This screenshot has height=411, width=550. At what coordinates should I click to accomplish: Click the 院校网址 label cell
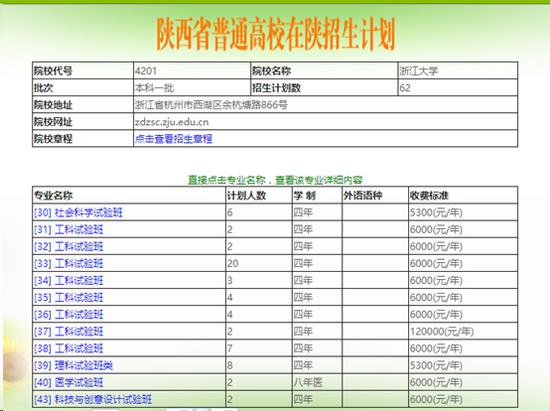click(83, 121)
